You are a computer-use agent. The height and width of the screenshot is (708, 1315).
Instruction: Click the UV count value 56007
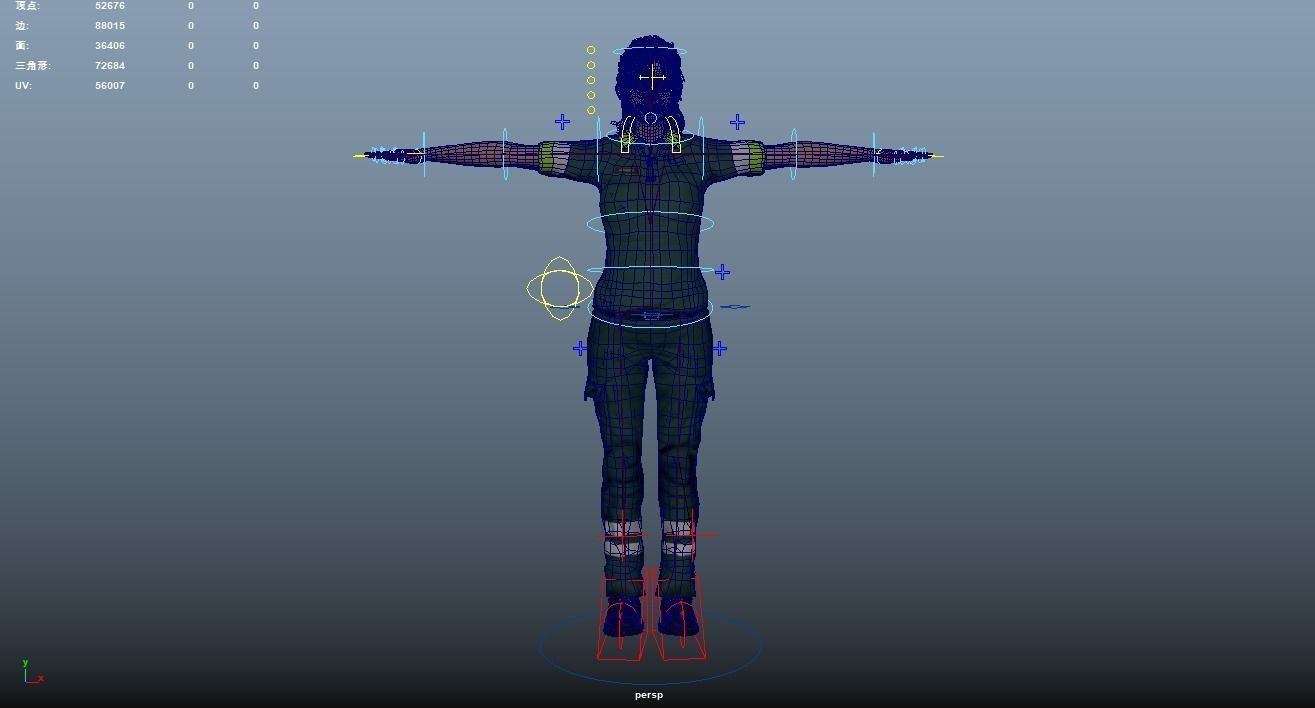coord(110,86)
